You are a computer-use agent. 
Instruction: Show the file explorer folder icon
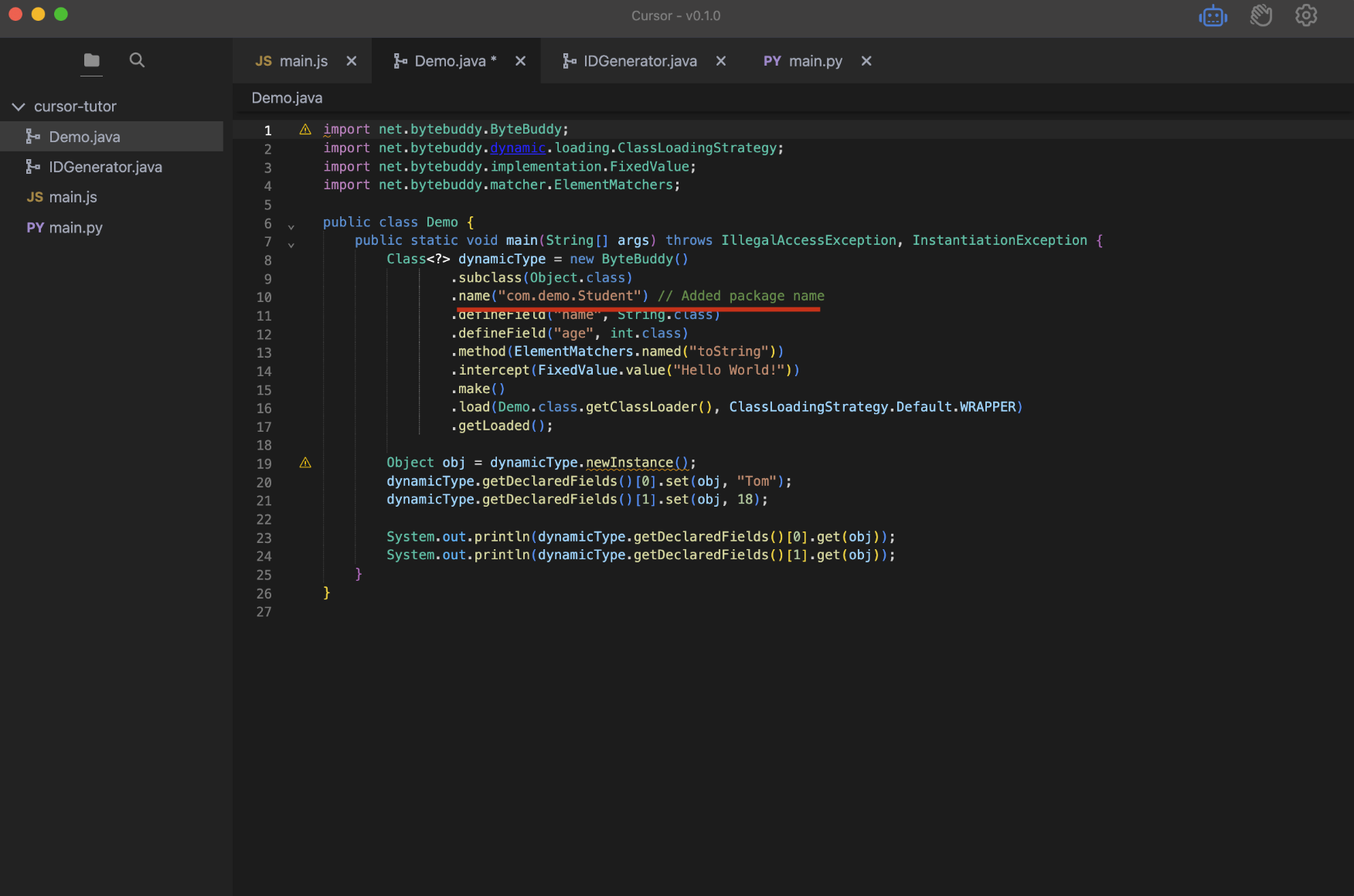click(x=92, y=60)
